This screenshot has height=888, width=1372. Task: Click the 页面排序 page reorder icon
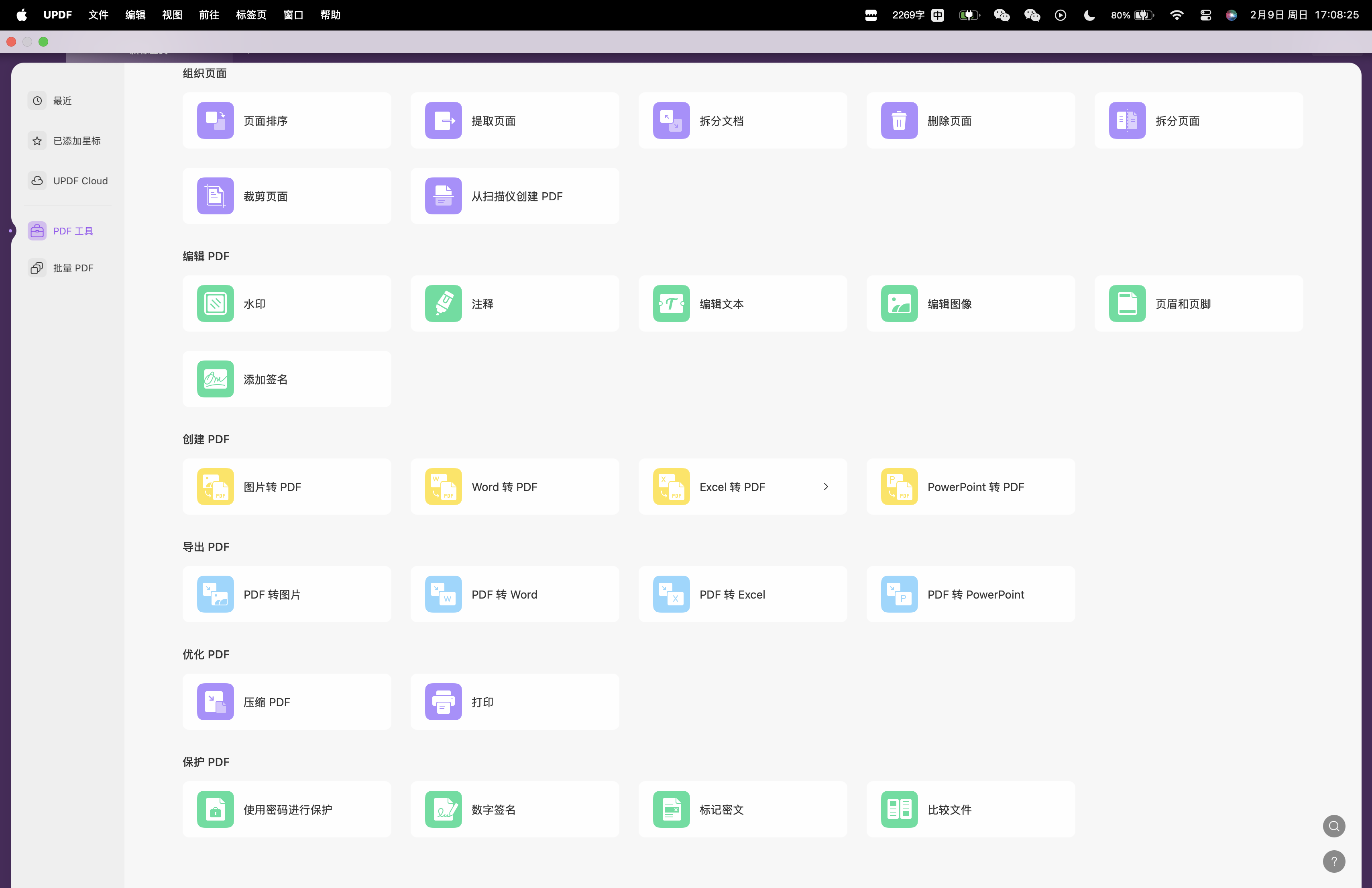pyautogui.click(x=215, y=120)
